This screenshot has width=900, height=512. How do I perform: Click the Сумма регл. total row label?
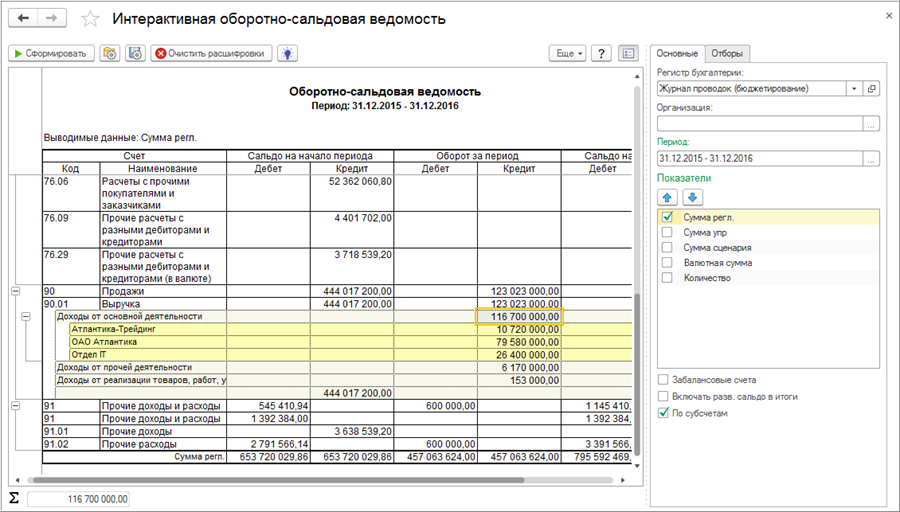click(200, 457)
